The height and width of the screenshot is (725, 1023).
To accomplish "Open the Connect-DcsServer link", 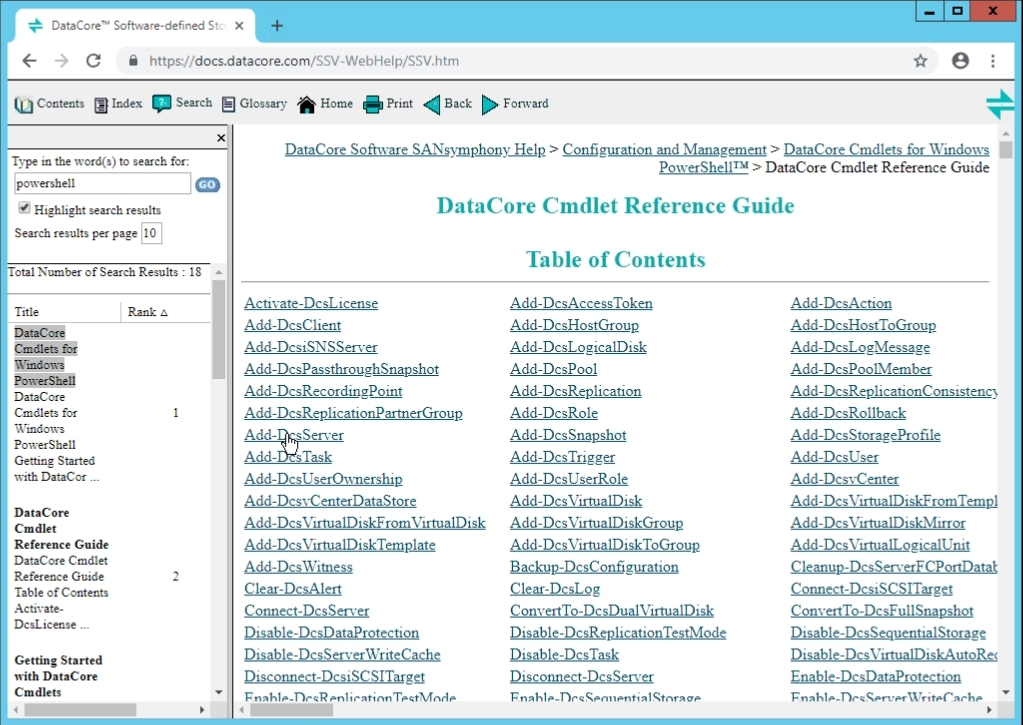I will click(307, 610).
